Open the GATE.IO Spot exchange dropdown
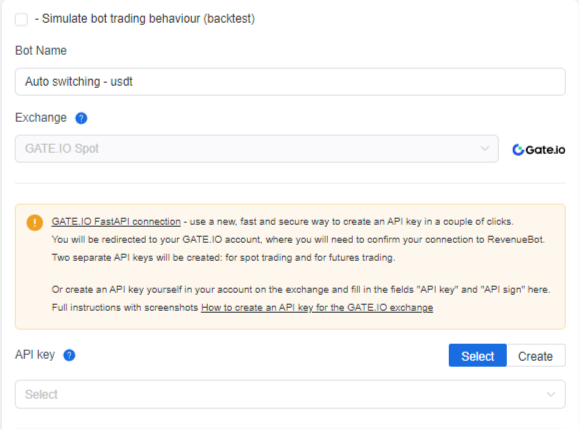Viewport: 579px width, 429px height. (x=257, y=149)
